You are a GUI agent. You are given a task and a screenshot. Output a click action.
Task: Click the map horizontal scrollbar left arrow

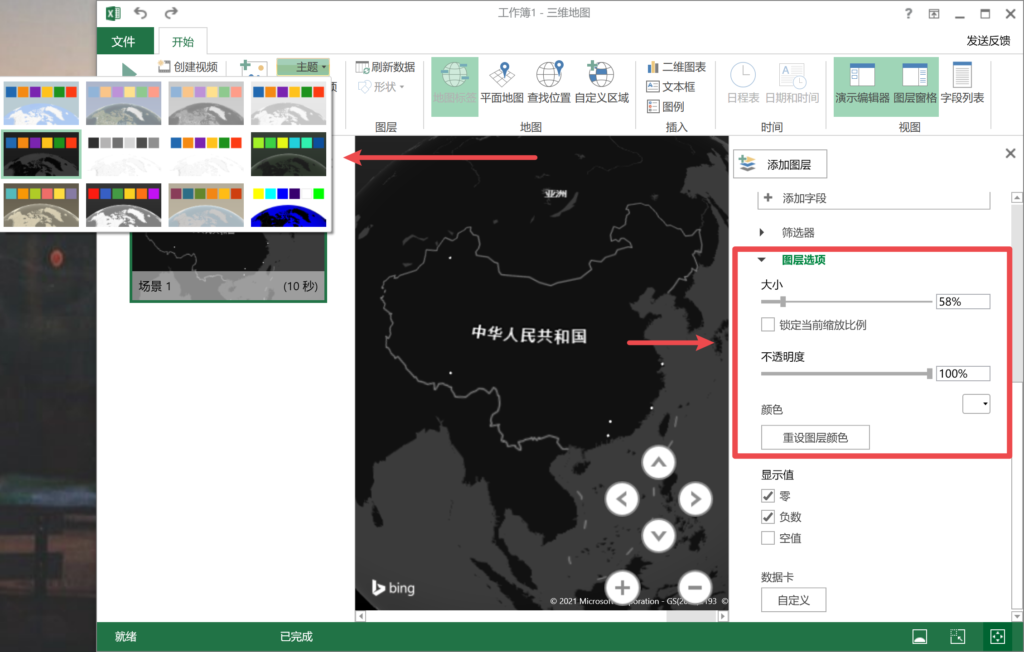(360, 616)
